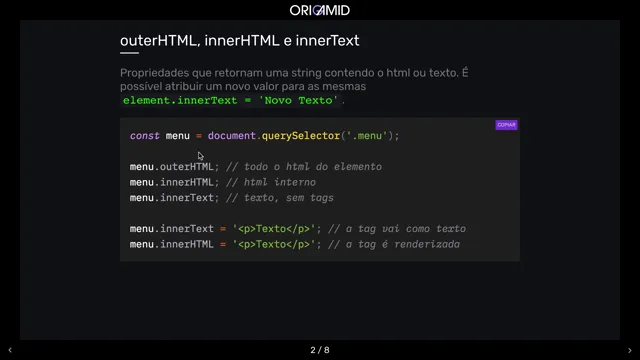The image size is (640, 360).
Task: Click the '.menu' string argument
Action: pyautogui.click(x=367, y=136)
